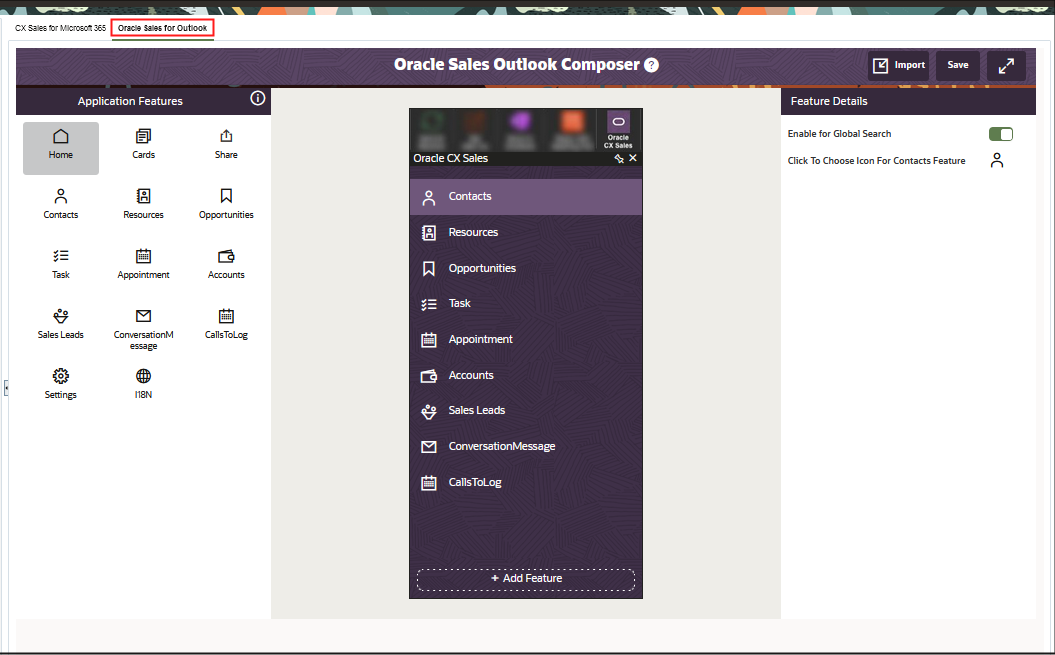Click the Application Features info icon
This screenshot has width=1055, height=655.
point(258,98)
